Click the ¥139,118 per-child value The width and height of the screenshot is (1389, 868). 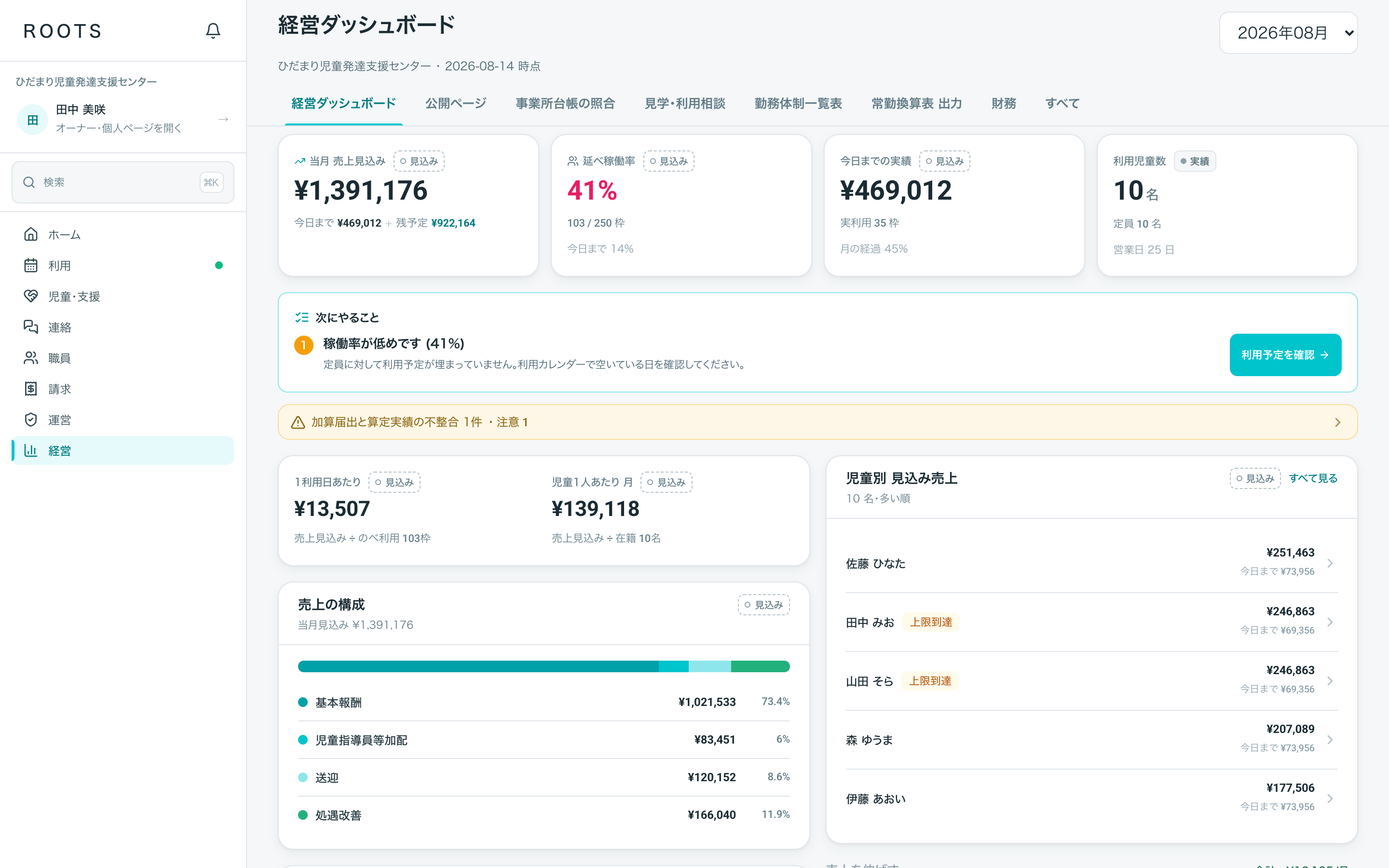click(x=595, y=509)
